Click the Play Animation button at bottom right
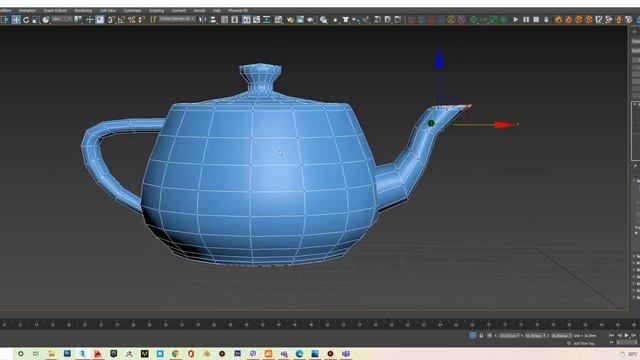 click(x=627, y=336)
